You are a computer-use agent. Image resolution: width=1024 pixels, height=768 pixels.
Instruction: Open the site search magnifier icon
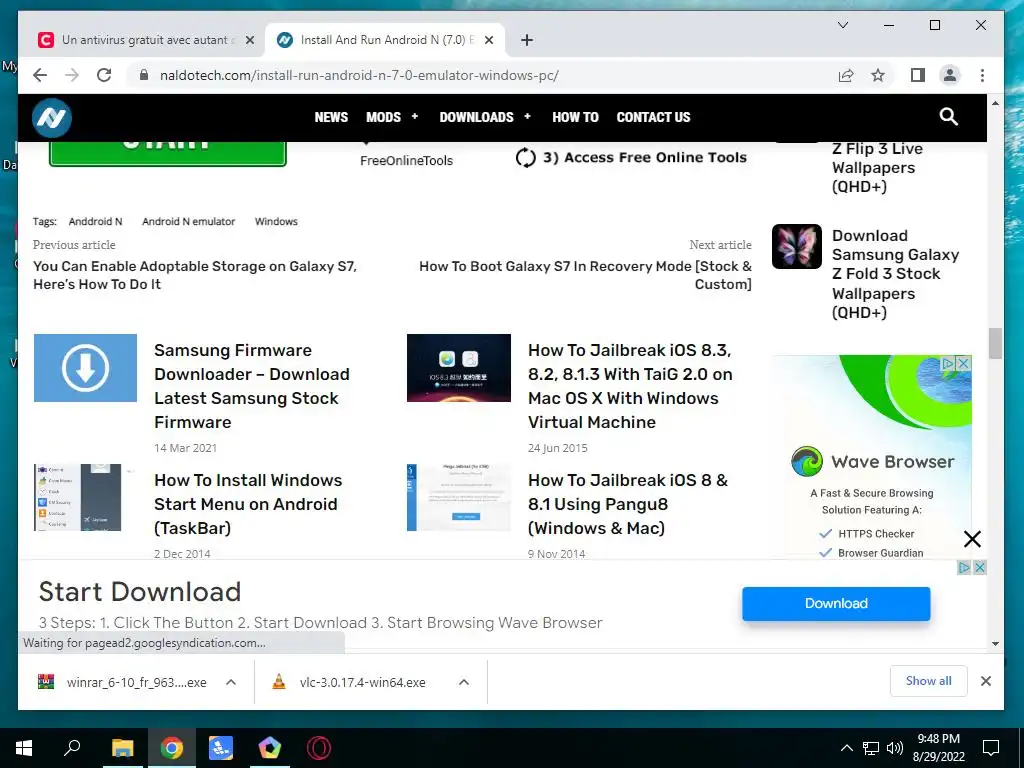[x=948, y=117]
